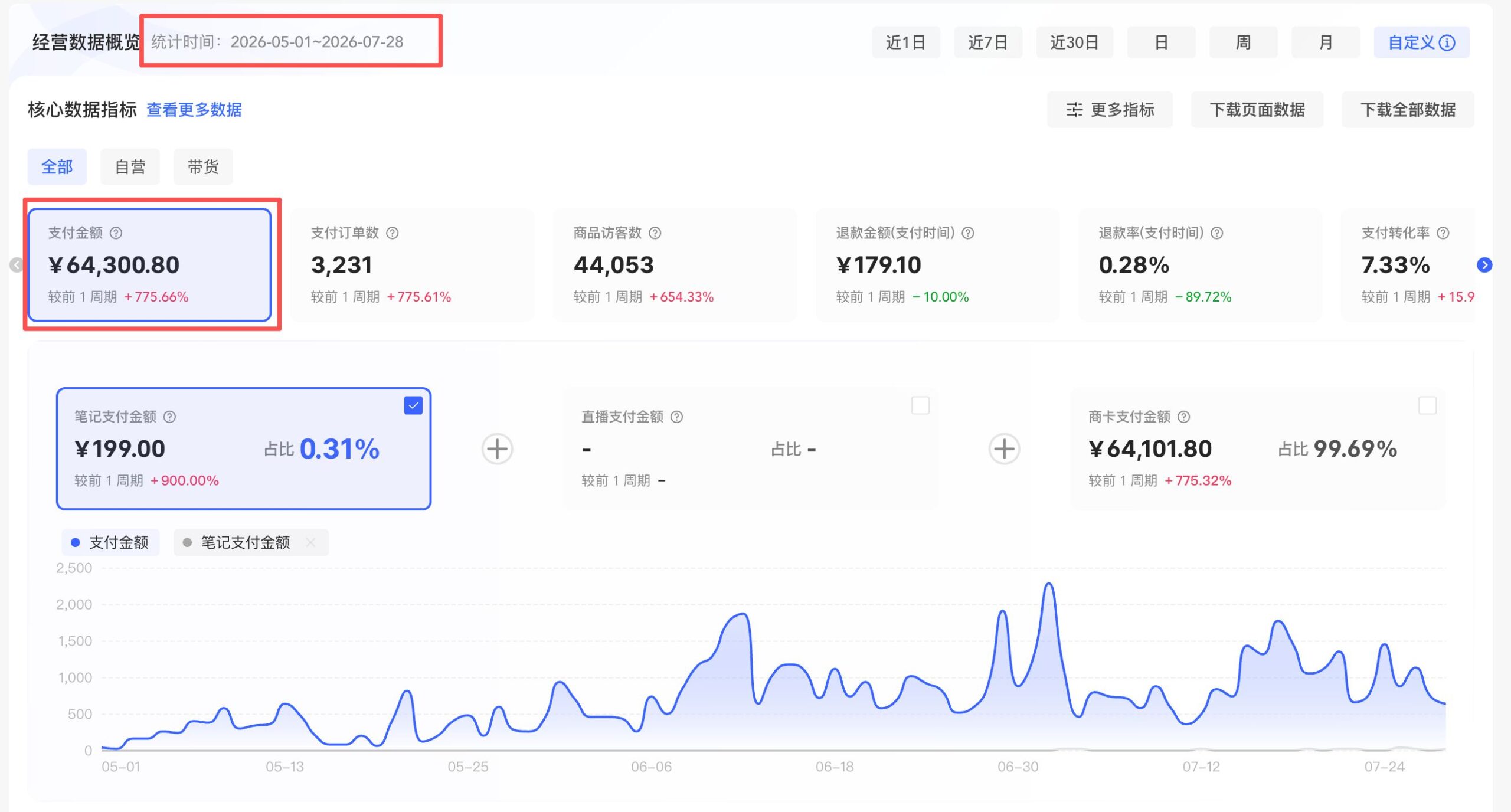Click info icon in 自定义 button
Viewport: 1511px width, 812px height.
1447,42
